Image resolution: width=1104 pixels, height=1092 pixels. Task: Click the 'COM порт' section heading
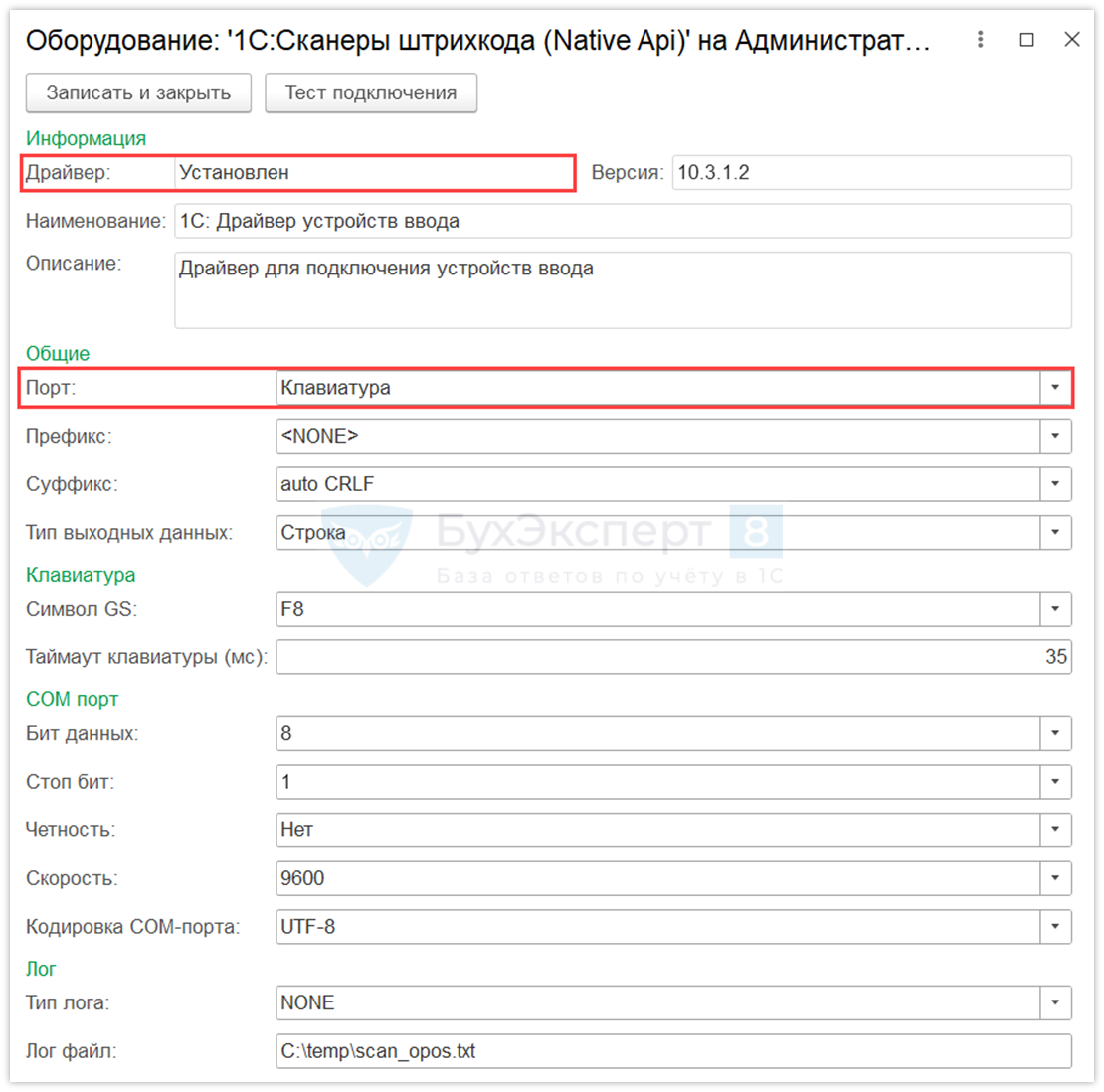point(72,699)
